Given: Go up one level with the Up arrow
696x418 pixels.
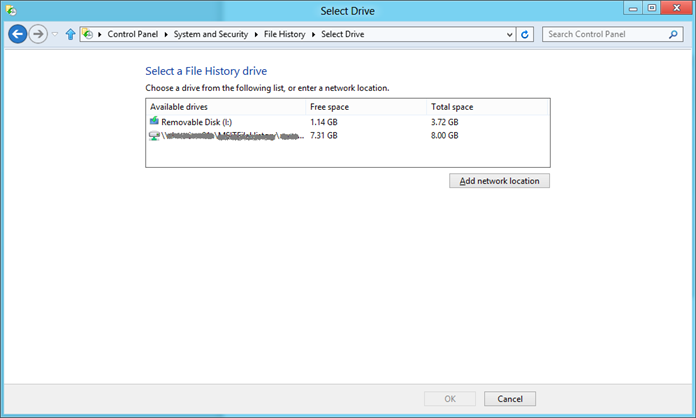Looking at the screenshot, I should point(70,34).
